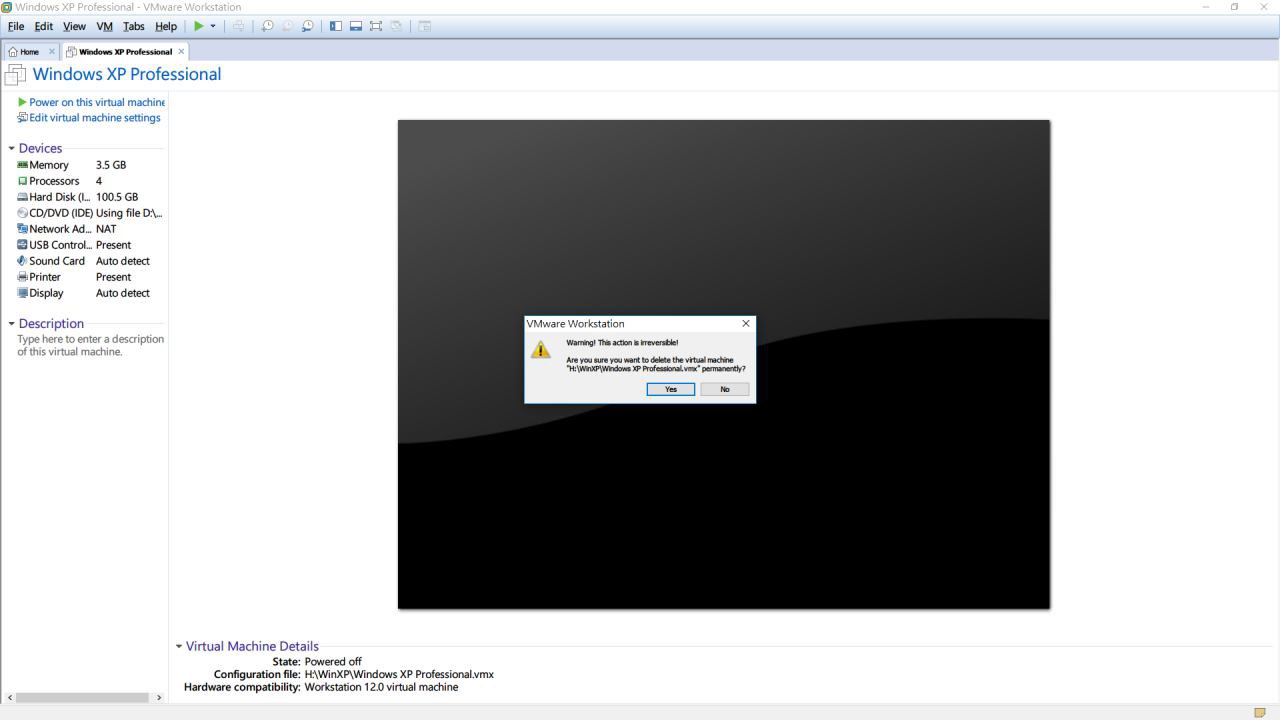Click the configuration file path text
The height and width of the screenshot is (720, 1280).
click(x=399, y=674)
